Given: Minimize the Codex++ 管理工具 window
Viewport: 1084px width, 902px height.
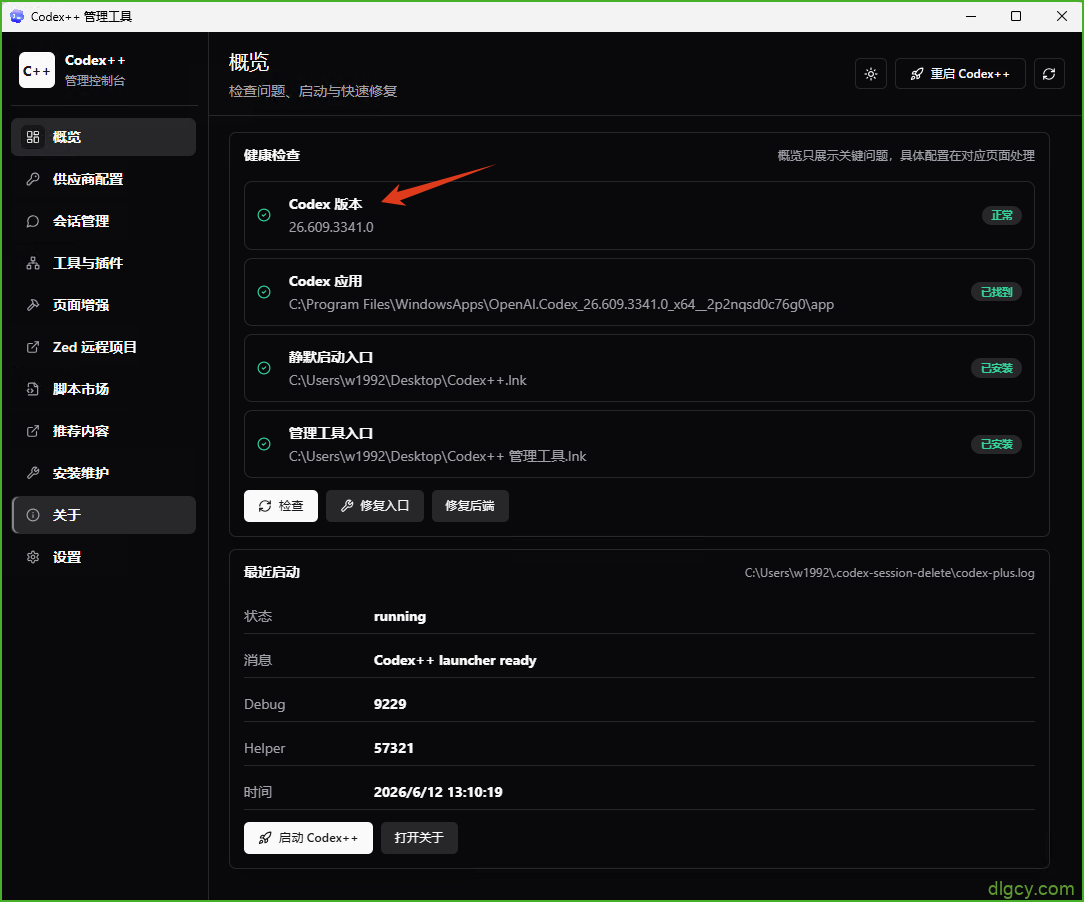Looking at the screenshot, I should [x=971, y=16].
